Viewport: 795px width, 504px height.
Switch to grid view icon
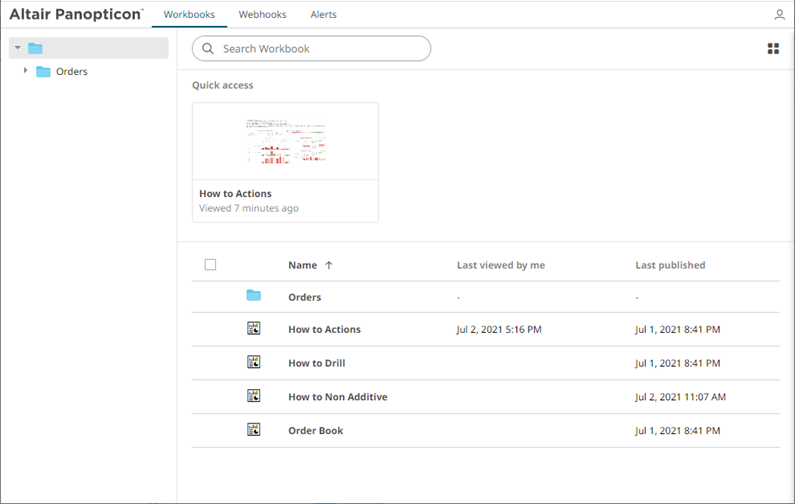[x=773, y=48]
